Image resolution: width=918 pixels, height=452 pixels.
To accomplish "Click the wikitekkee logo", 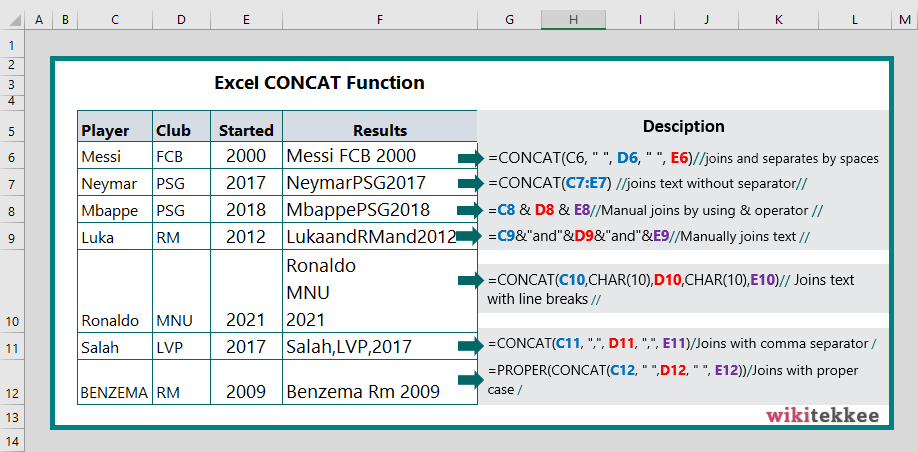I will (x=823, y=416).
